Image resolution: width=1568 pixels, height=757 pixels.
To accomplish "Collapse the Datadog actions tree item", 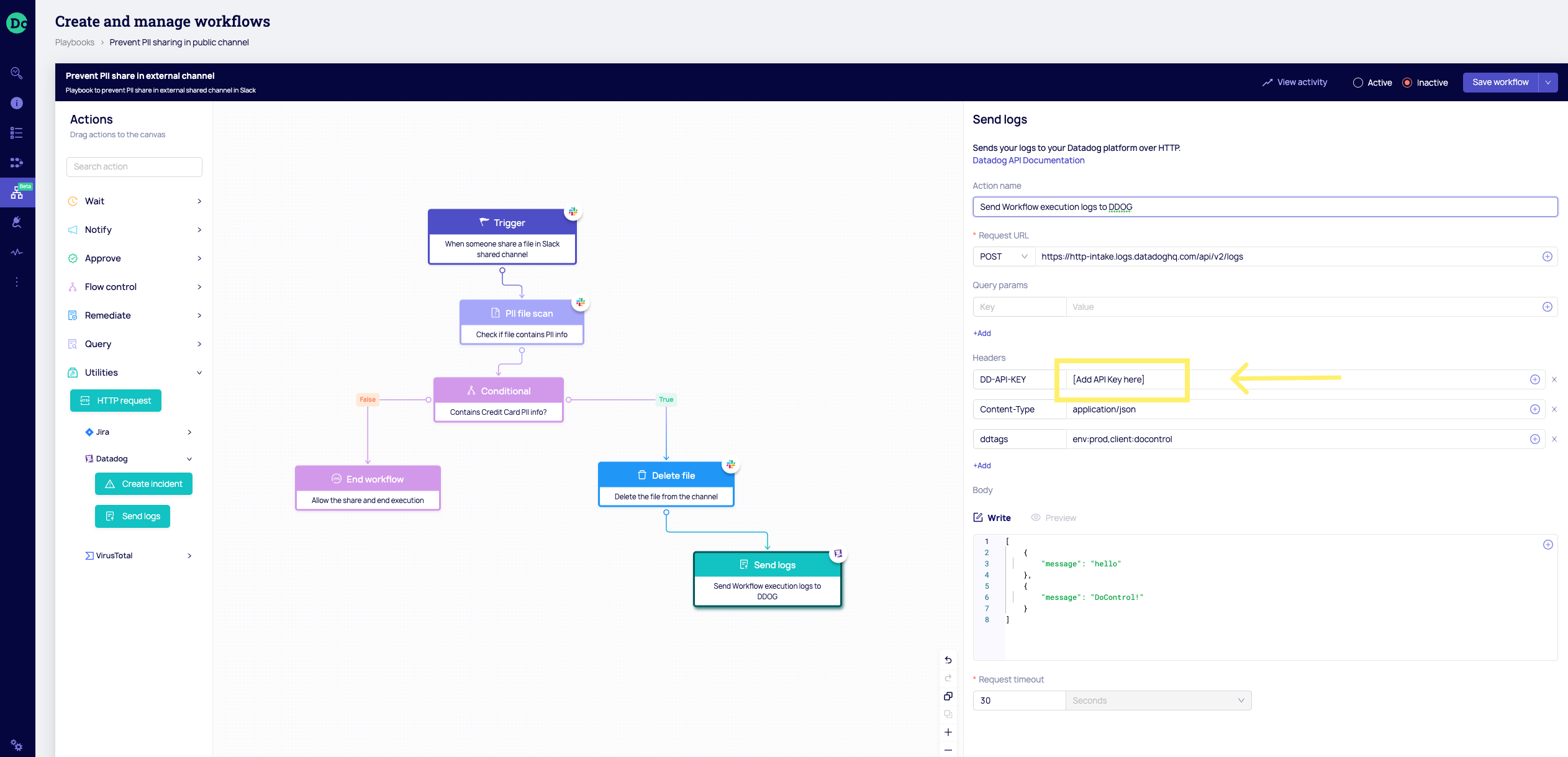I will [189, 459].
